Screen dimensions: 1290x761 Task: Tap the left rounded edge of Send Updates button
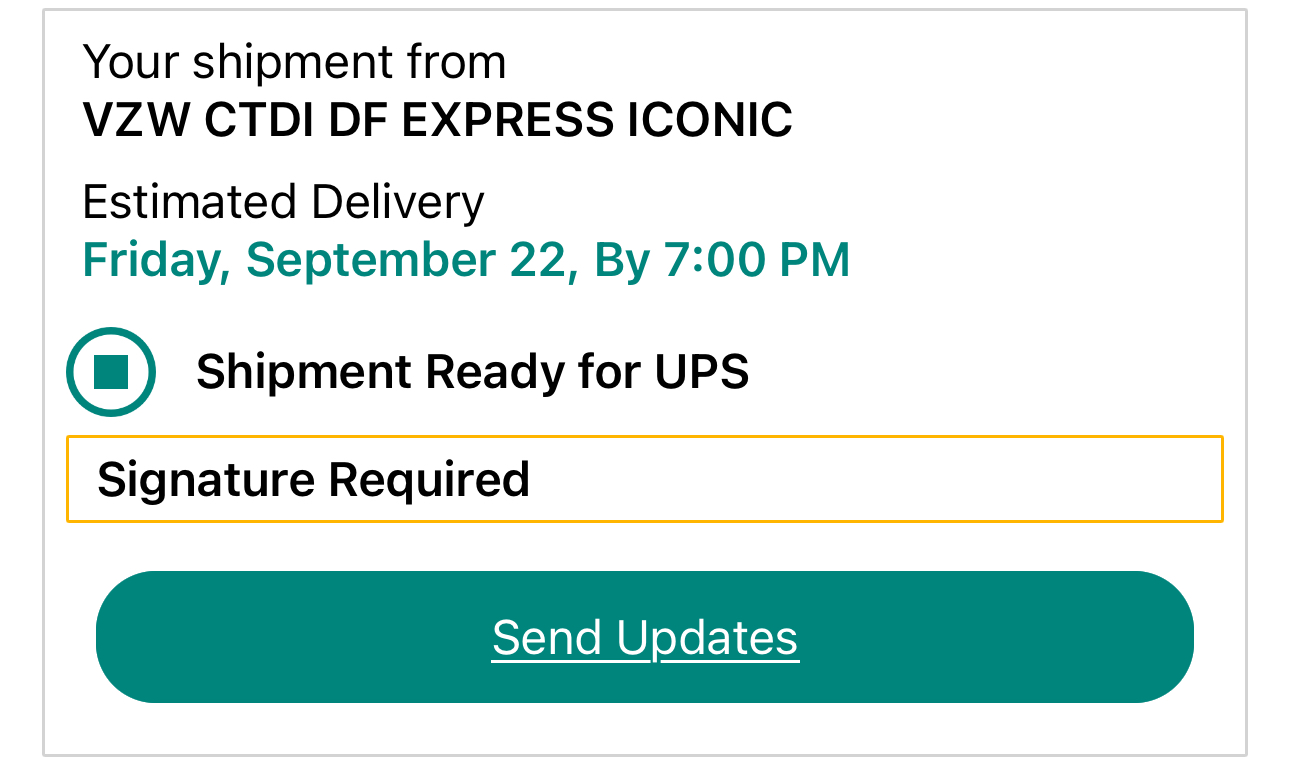tap(130, 637)
